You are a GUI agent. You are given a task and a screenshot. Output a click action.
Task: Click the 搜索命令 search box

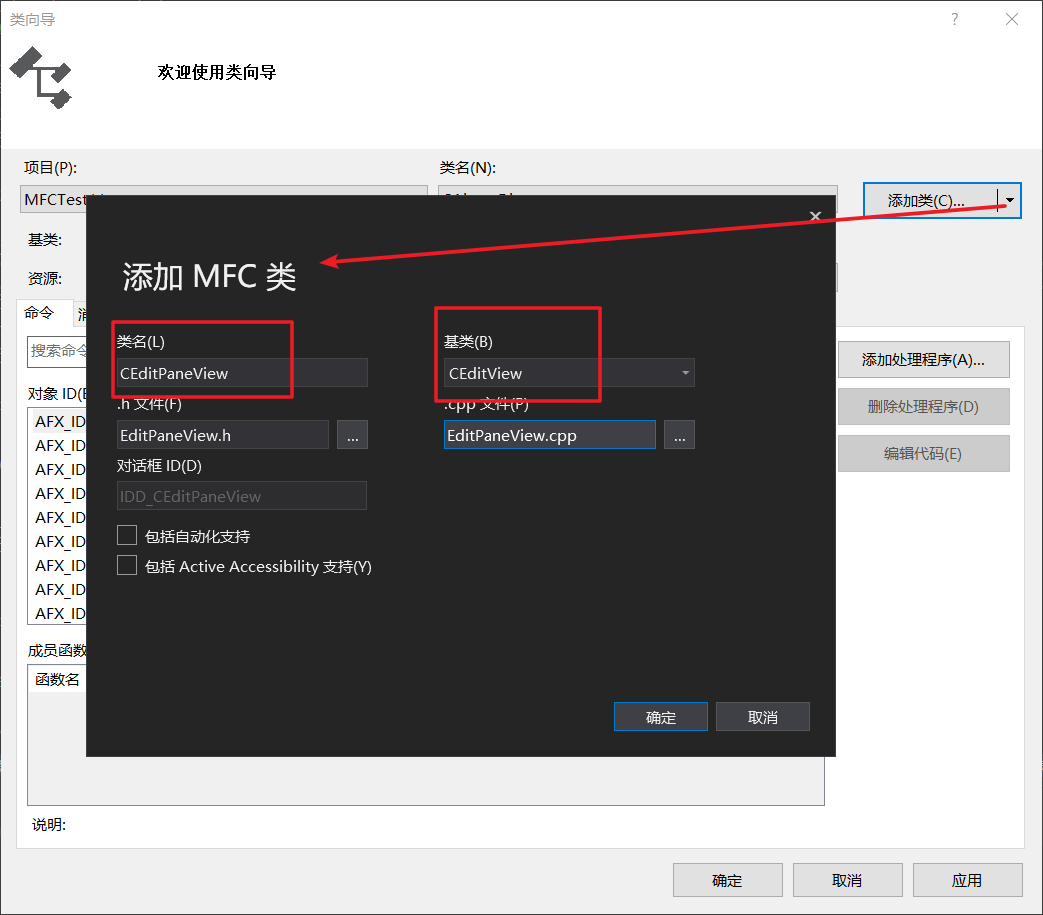pos(57,351)
